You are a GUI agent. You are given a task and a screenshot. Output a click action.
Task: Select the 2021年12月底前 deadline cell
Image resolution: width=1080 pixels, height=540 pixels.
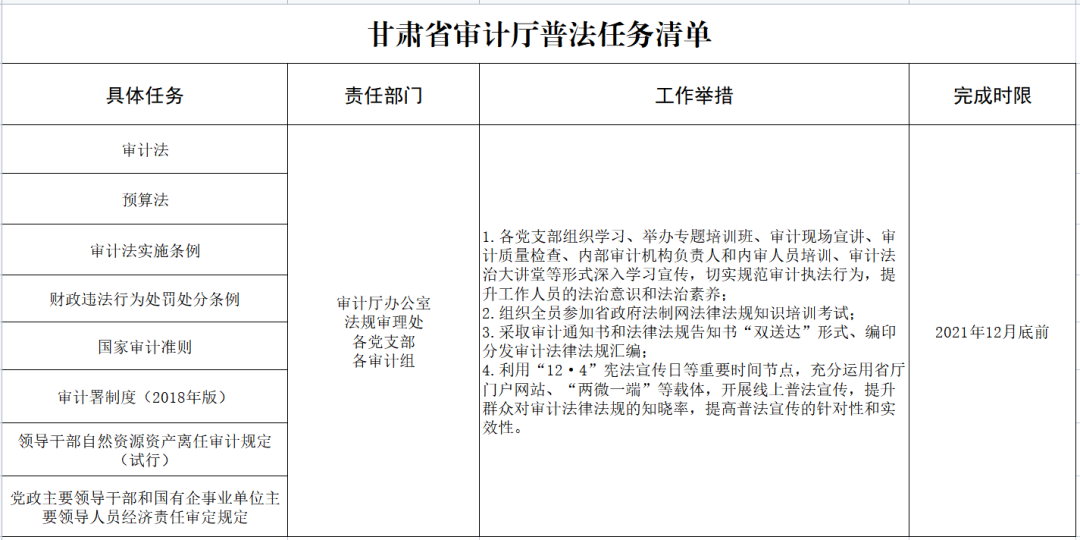click(993, 333)
